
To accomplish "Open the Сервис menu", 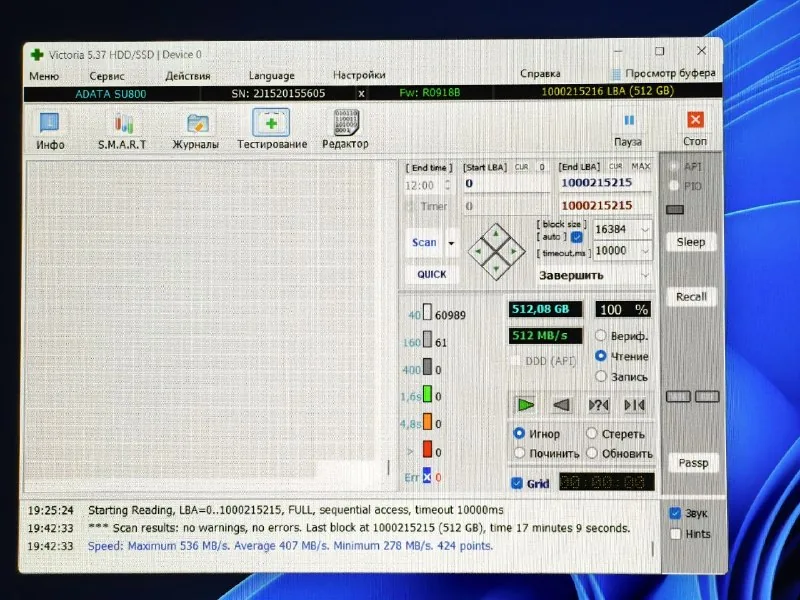I will coord(107,76).
